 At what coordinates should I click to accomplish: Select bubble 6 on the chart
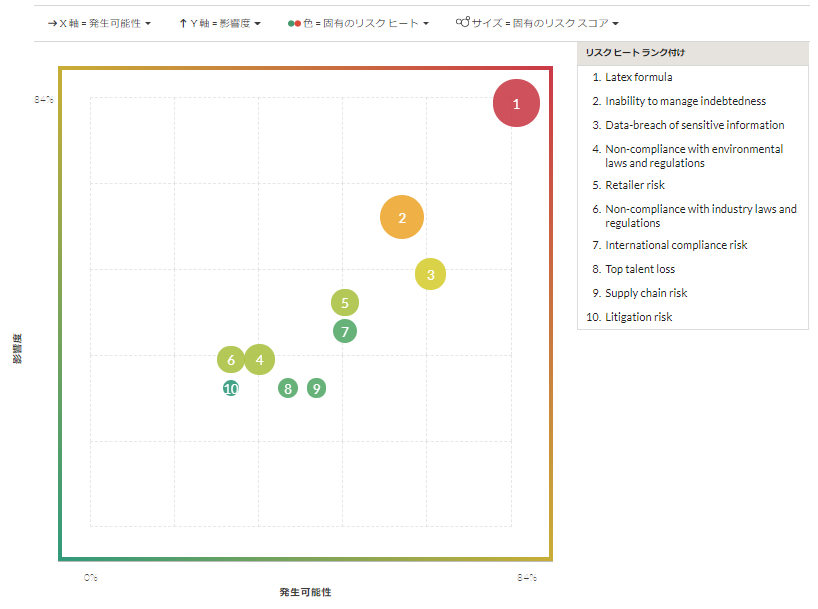tap(231, 360)
